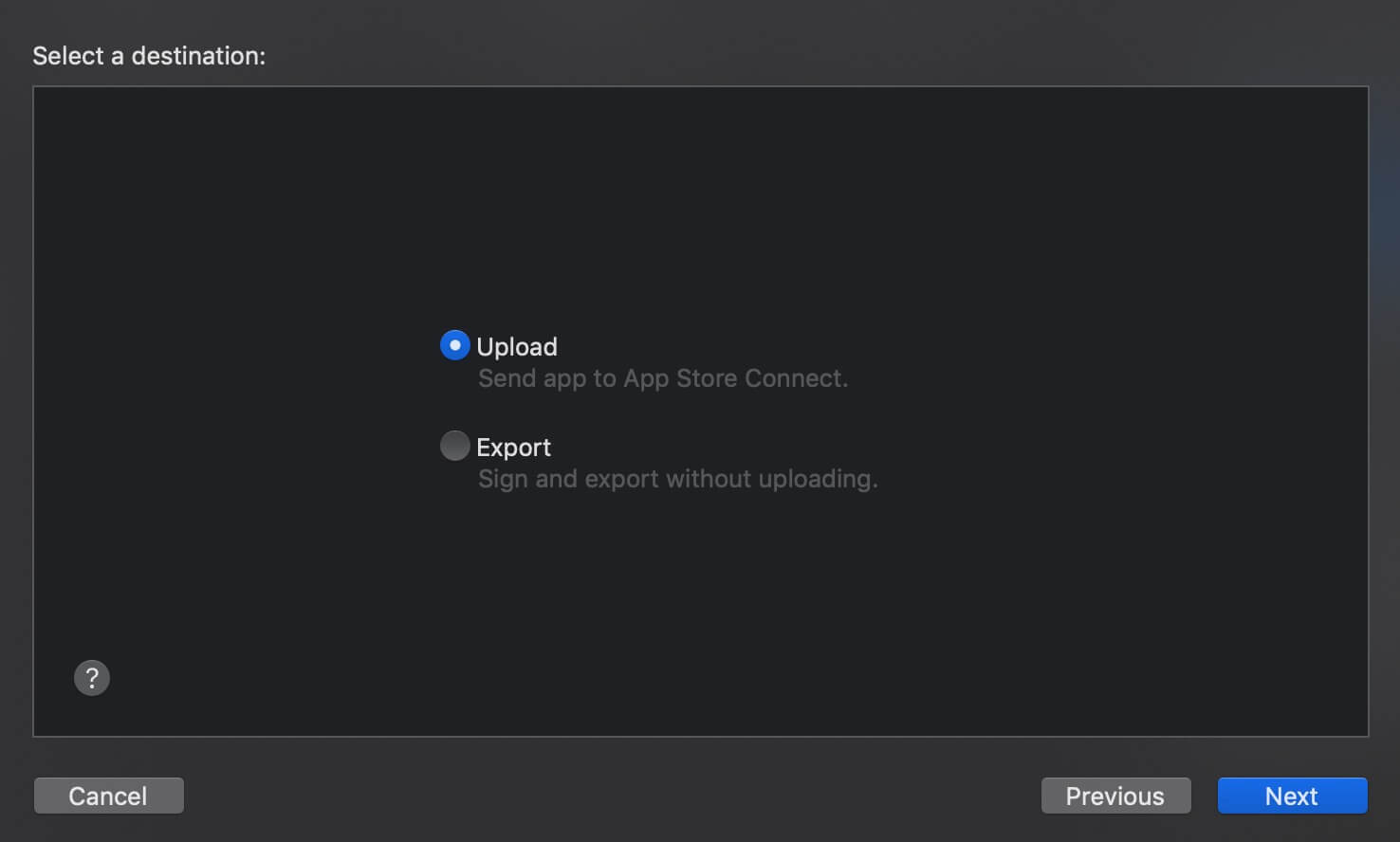Go back with the Previous button
This screenshot has width=1400, height=842.
[1115, 796]
